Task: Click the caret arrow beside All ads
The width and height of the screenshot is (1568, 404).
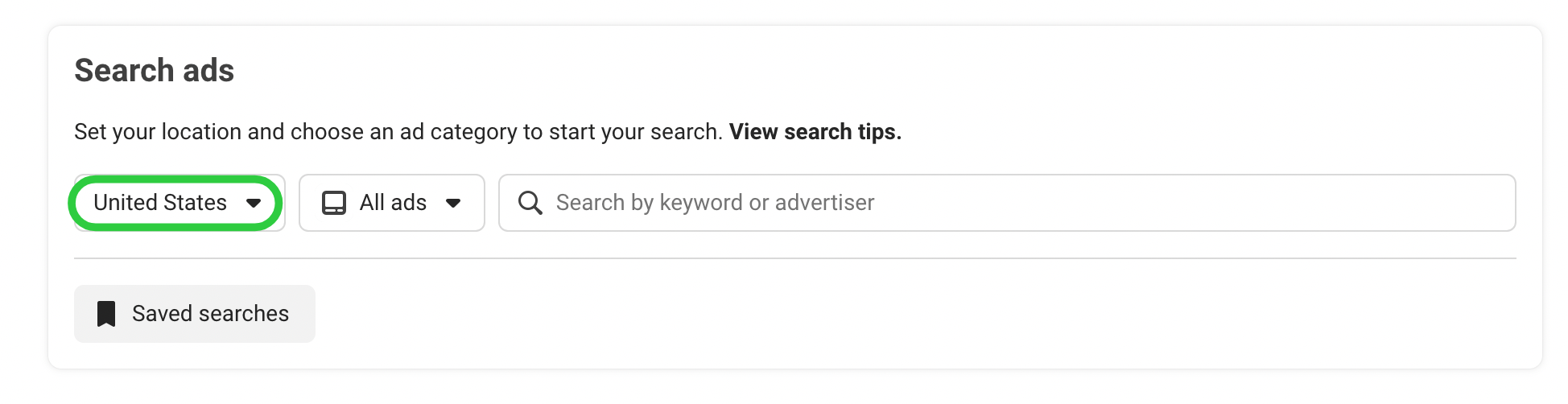Action: 453,203
